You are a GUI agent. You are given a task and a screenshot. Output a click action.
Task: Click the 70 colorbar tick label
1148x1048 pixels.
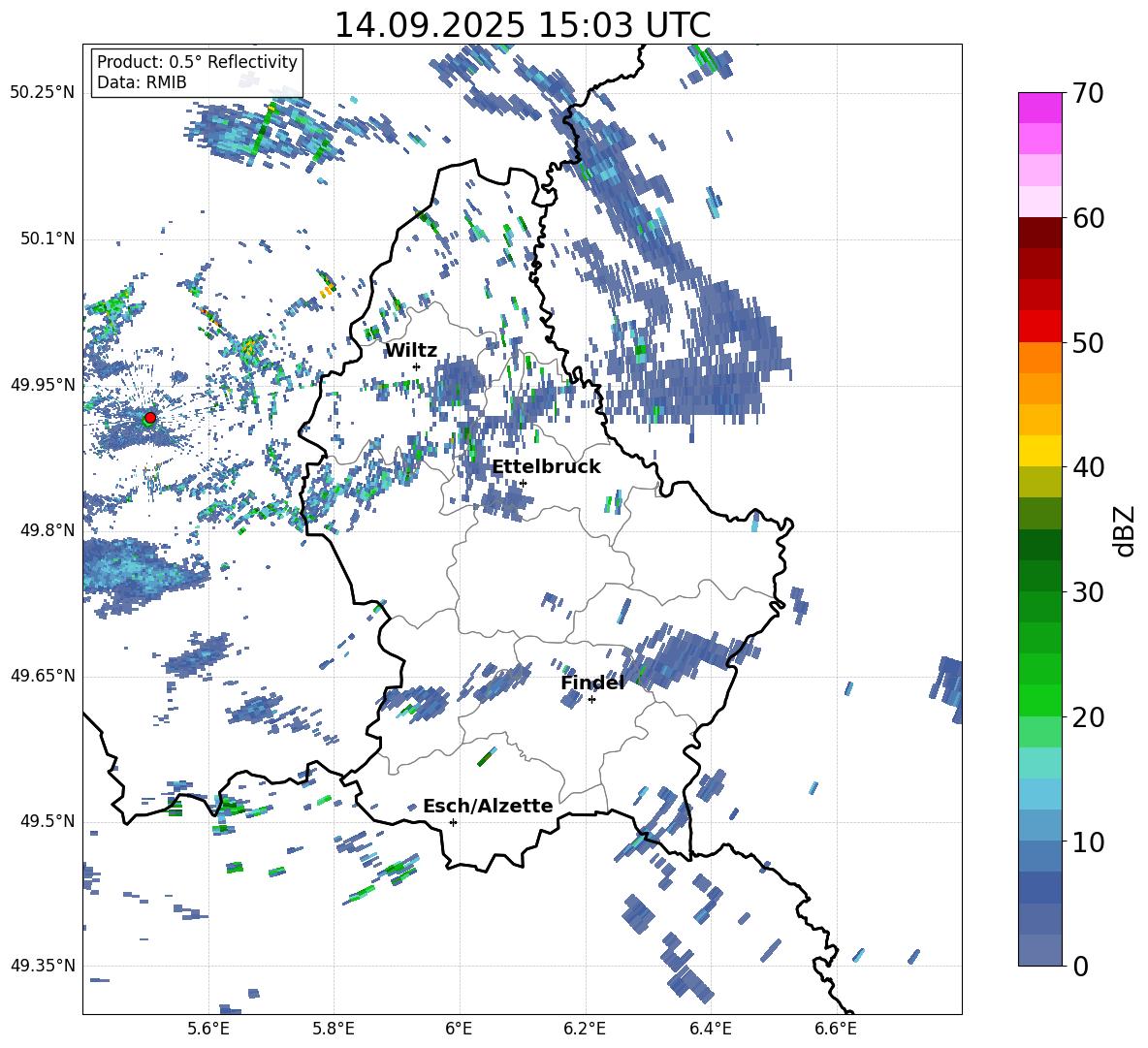(x=1088, y=94)
